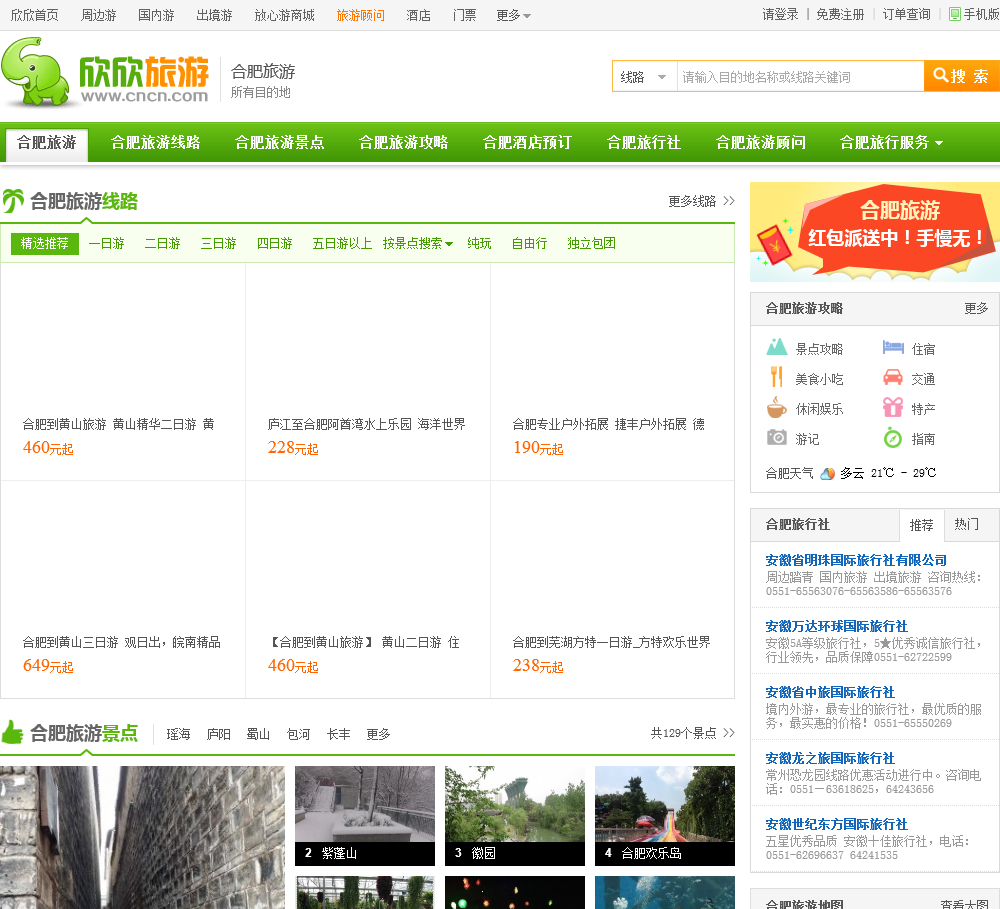Click the cloudy weather icon
Screen dimensions: 1000x909
(x=828, y=473)
